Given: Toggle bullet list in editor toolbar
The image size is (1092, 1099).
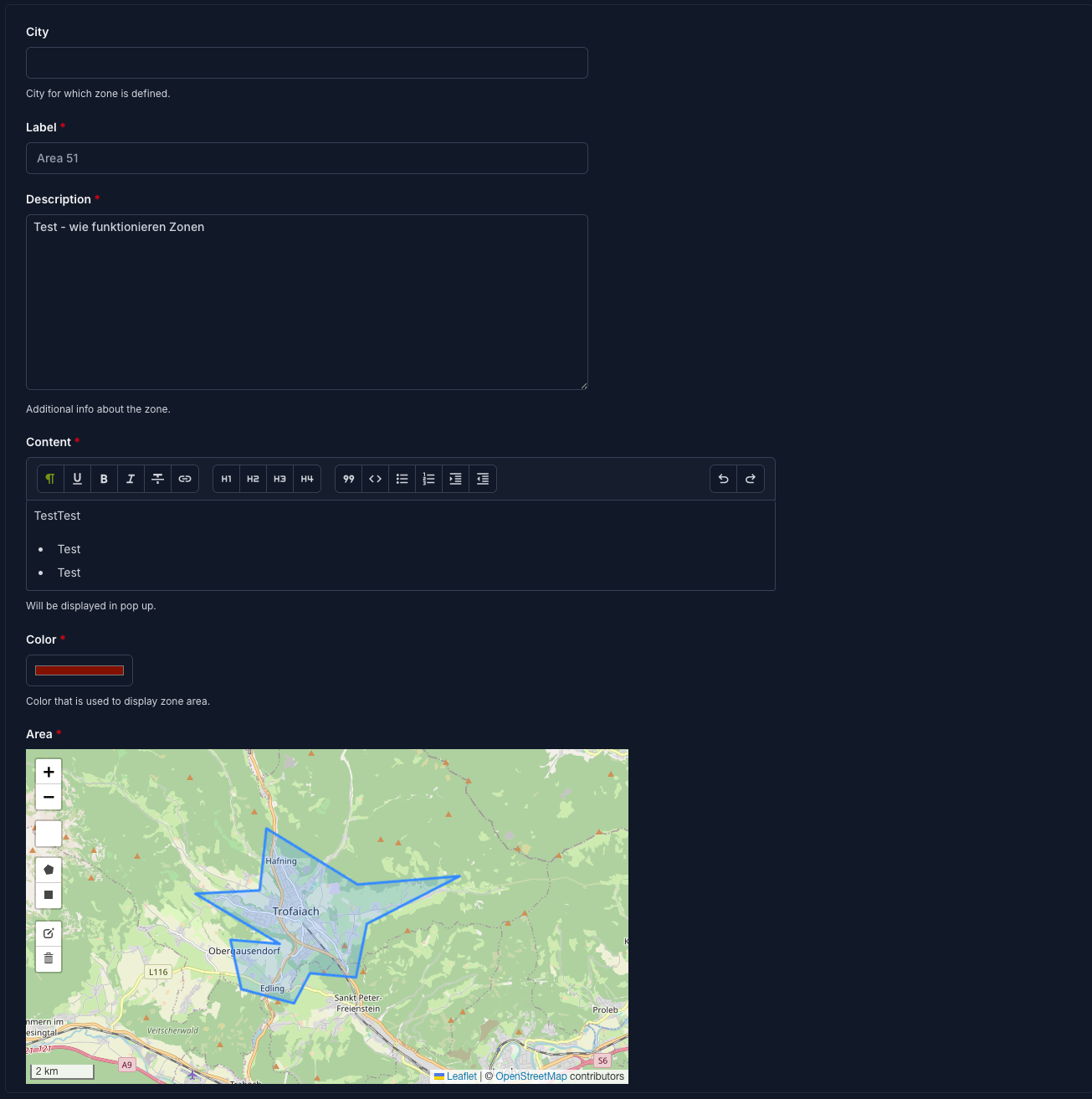Looking at the screenshot, I should [x=402, y=479].
